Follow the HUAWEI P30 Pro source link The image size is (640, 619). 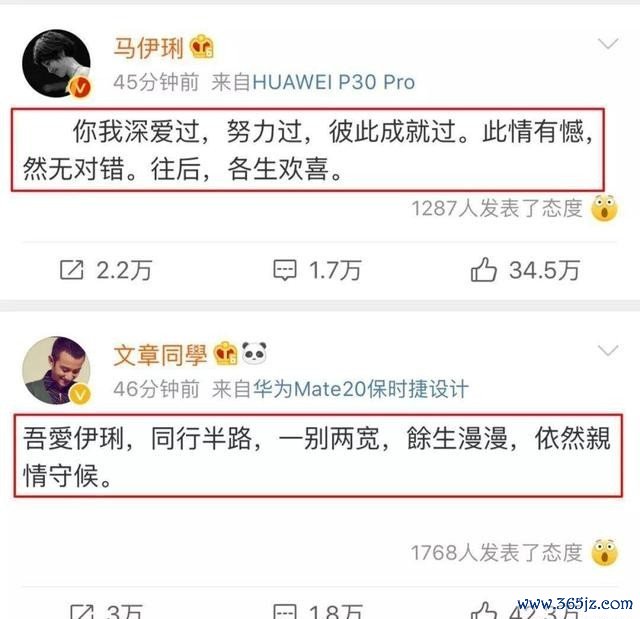pyautogui.click(x=334, y=82)
